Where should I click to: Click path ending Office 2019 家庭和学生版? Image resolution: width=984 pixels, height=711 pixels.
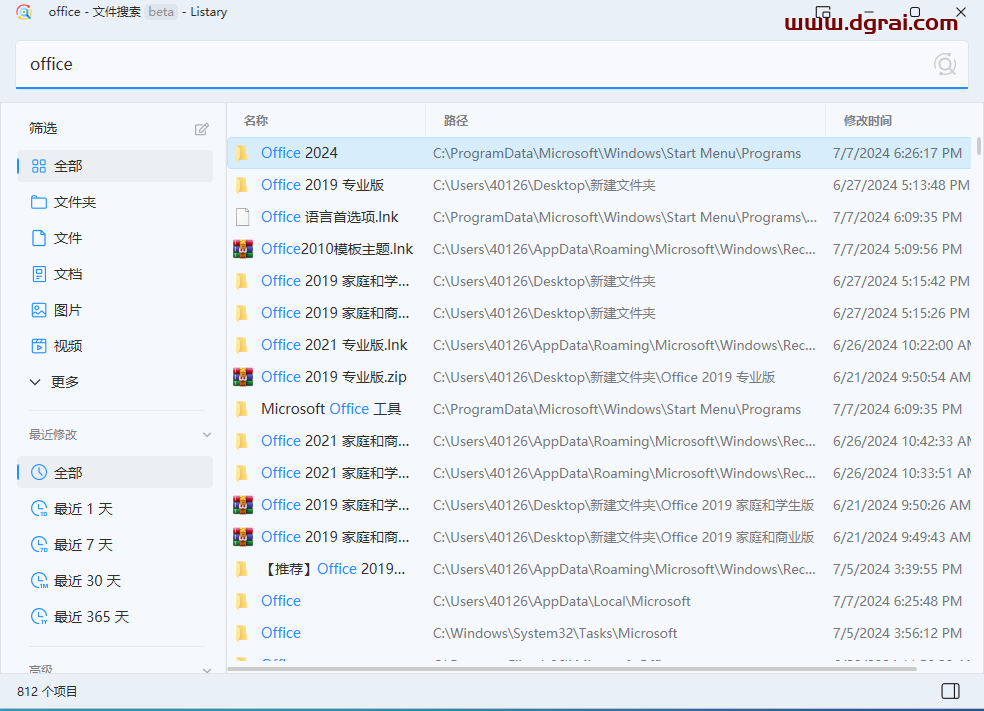pos(624,505)
